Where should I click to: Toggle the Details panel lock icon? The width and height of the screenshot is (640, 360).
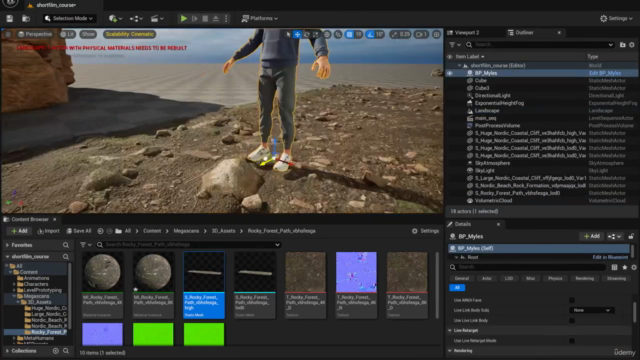tap(631, 236)
